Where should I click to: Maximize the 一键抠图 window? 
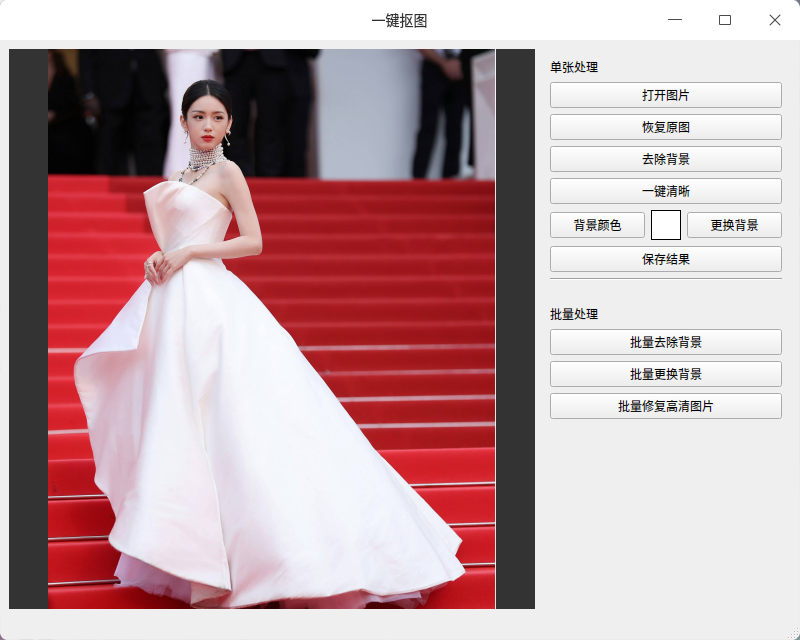724,20
